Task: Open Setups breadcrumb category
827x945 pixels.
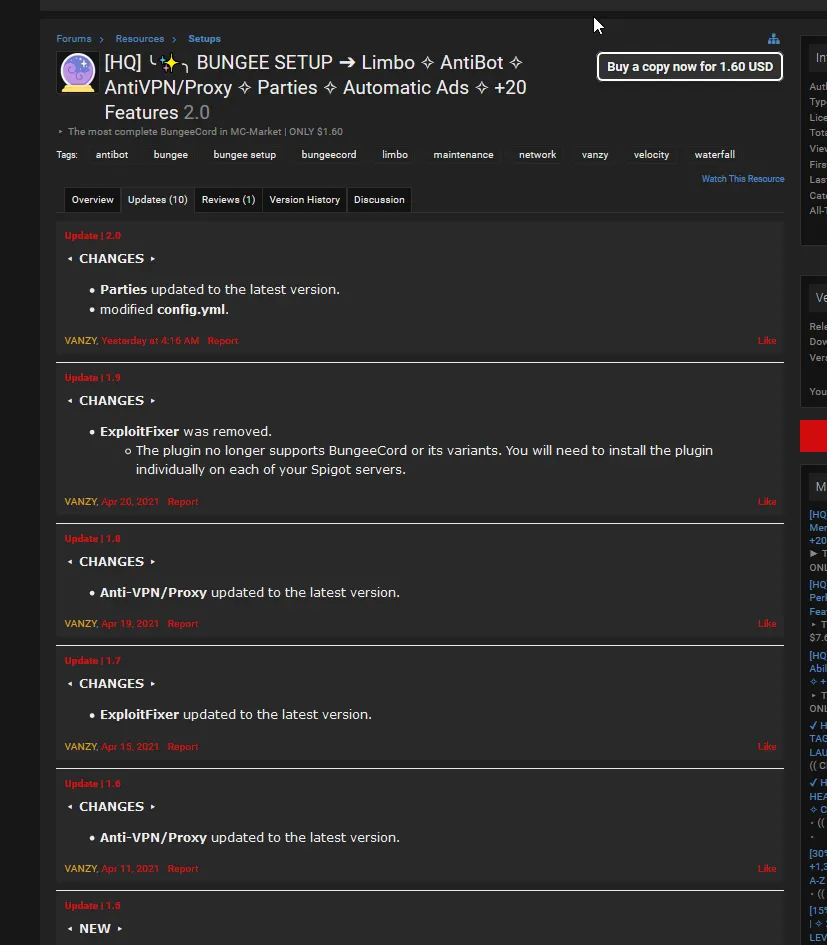Action: pyautogui.click(x=204, y=39)
